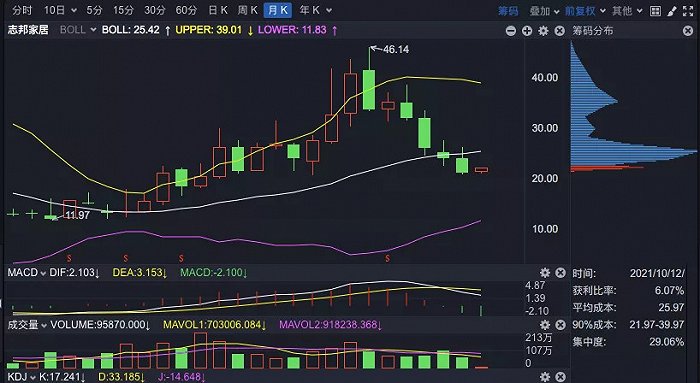The image size is (700, 383).
Task: Toggle fullscreen expand icon at top right
Action: click(688, 11)
